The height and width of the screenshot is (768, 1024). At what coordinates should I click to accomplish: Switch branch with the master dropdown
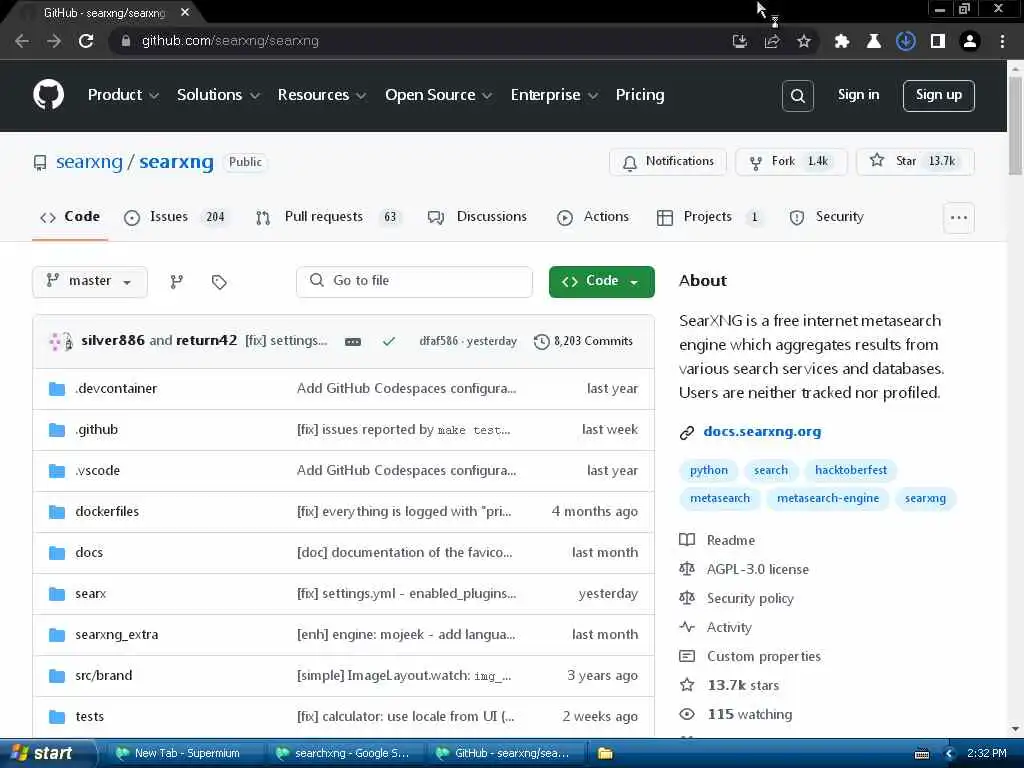pyautogui.click(x=89, y=281)
